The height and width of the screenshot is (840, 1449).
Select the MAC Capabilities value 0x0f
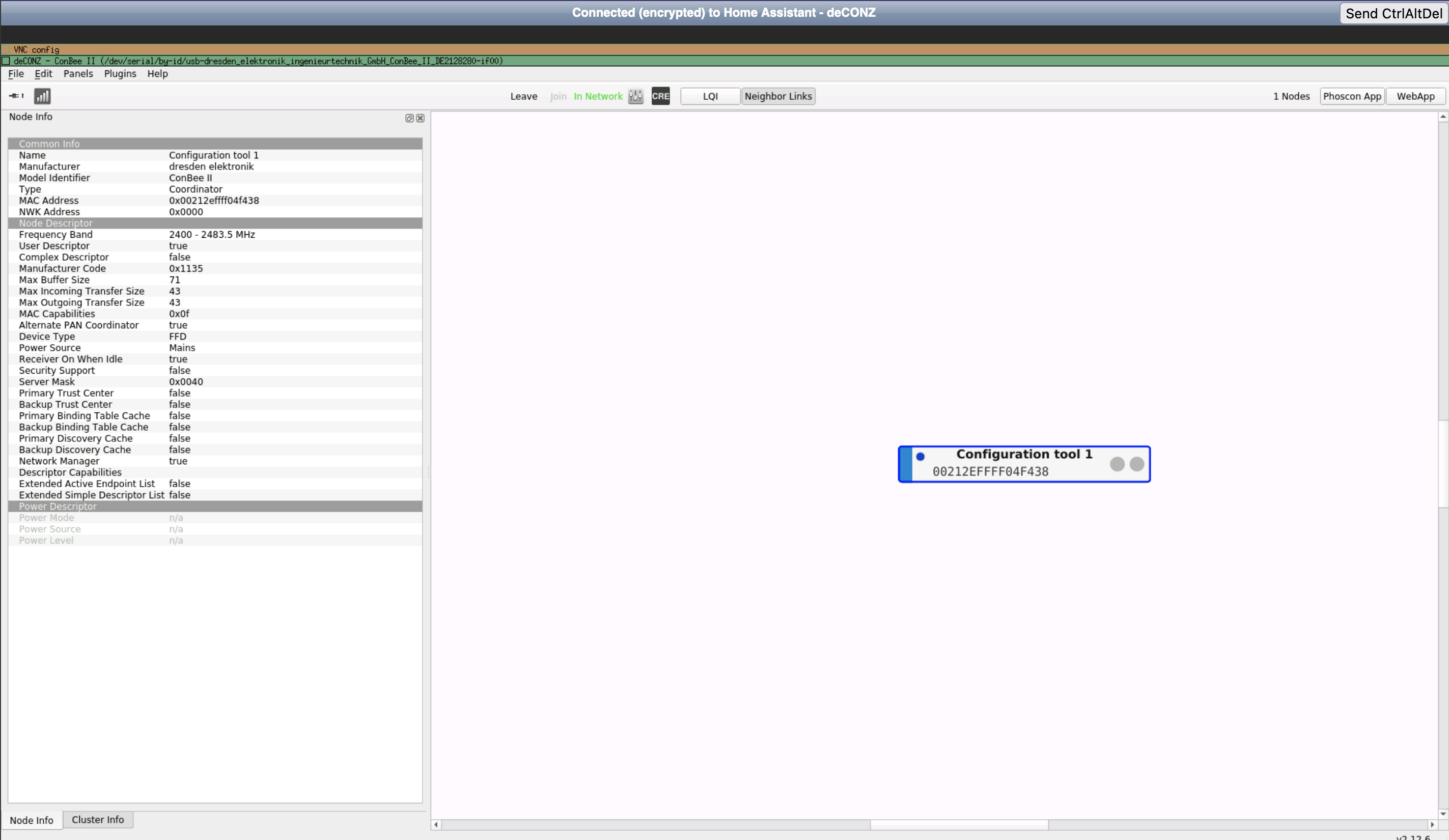(179, 314)
